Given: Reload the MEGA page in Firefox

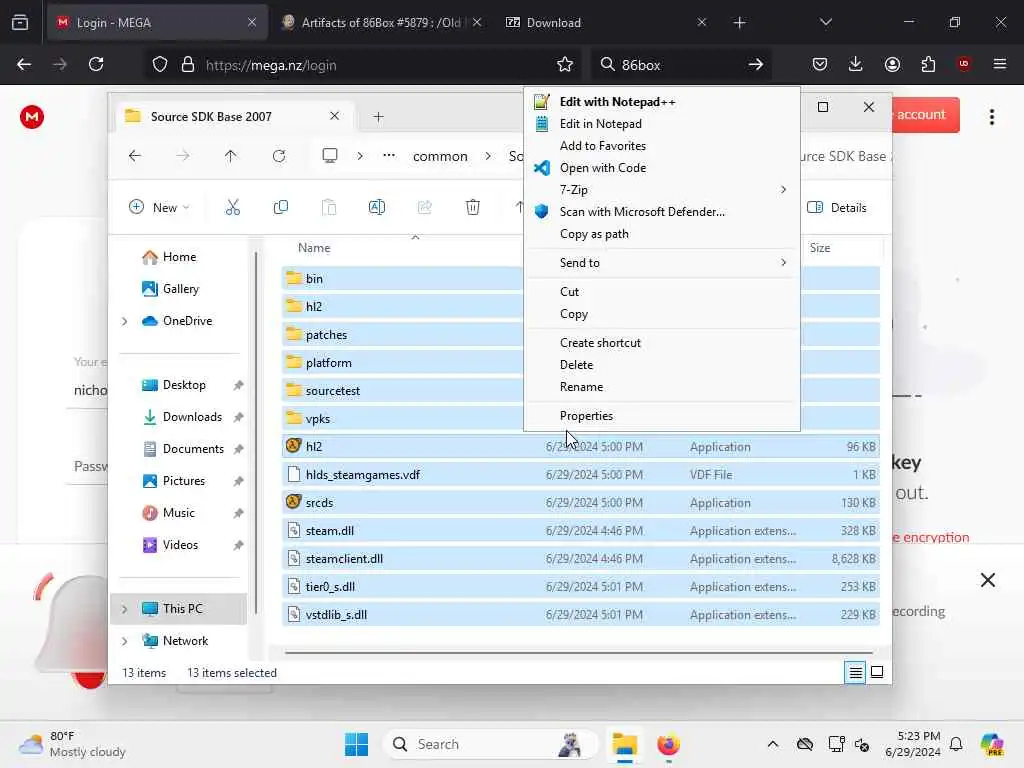Looking at the screenshot, I should click(x=96, y=65).
